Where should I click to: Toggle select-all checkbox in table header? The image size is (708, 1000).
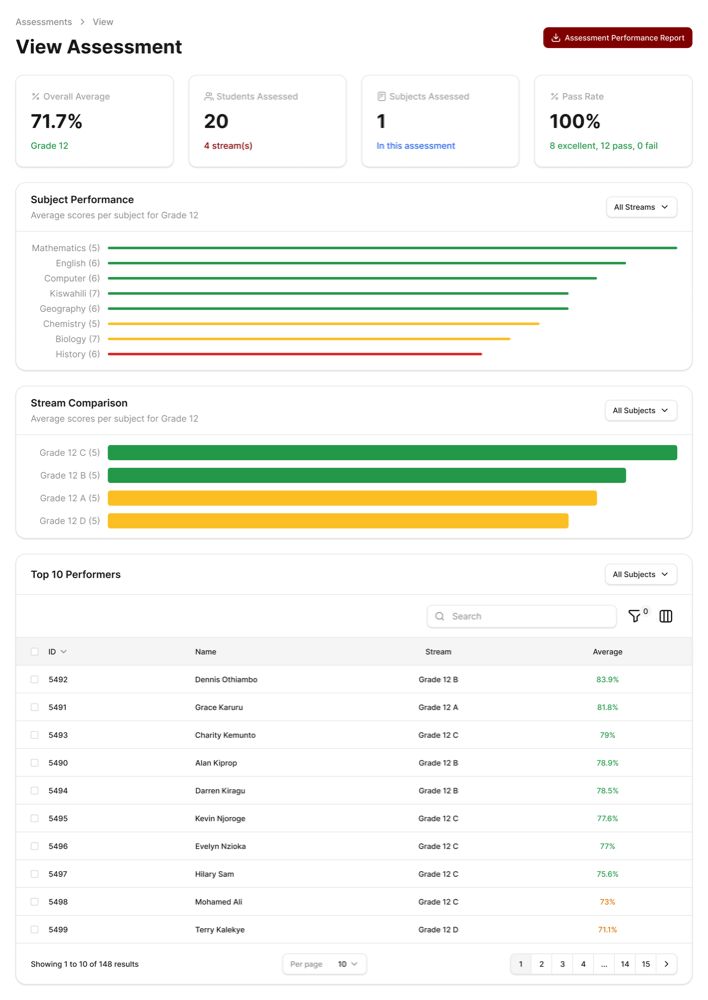(x=34, y=652)
